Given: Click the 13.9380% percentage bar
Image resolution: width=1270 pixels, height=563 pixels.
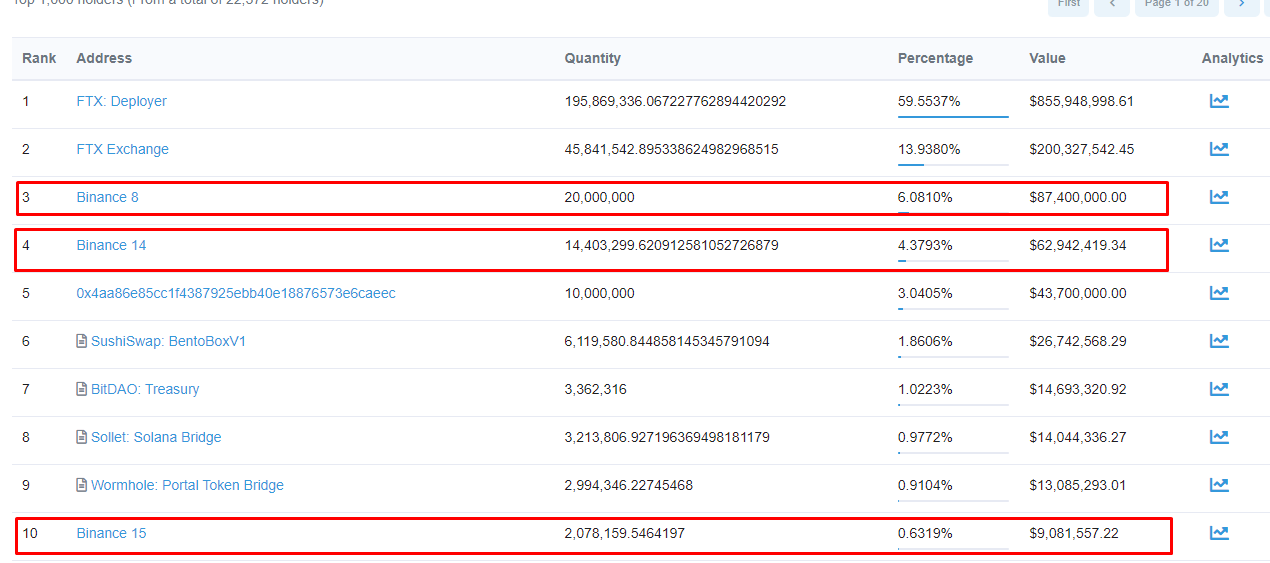Looking at the screenshot, I should click(953, 164).
